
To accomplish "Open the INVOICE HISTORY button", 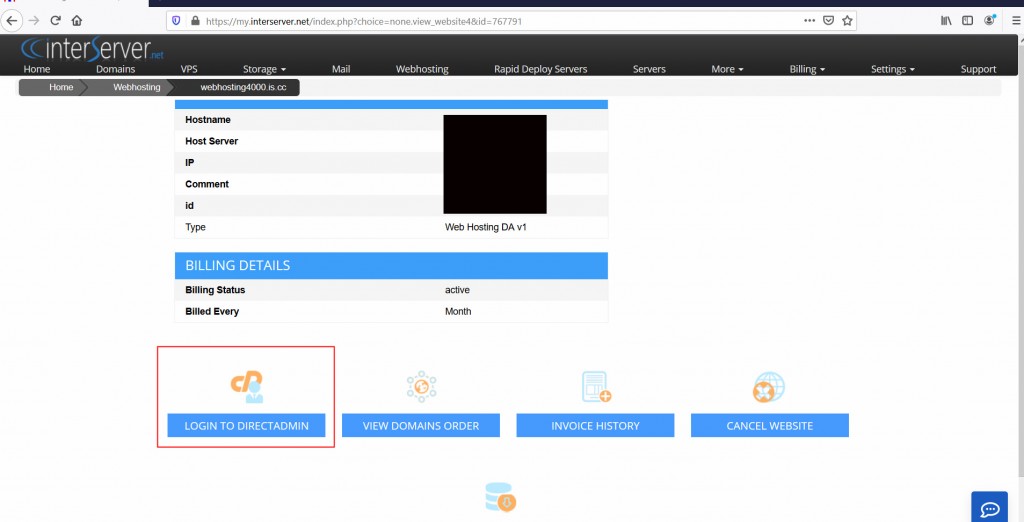I will [595, 425].
